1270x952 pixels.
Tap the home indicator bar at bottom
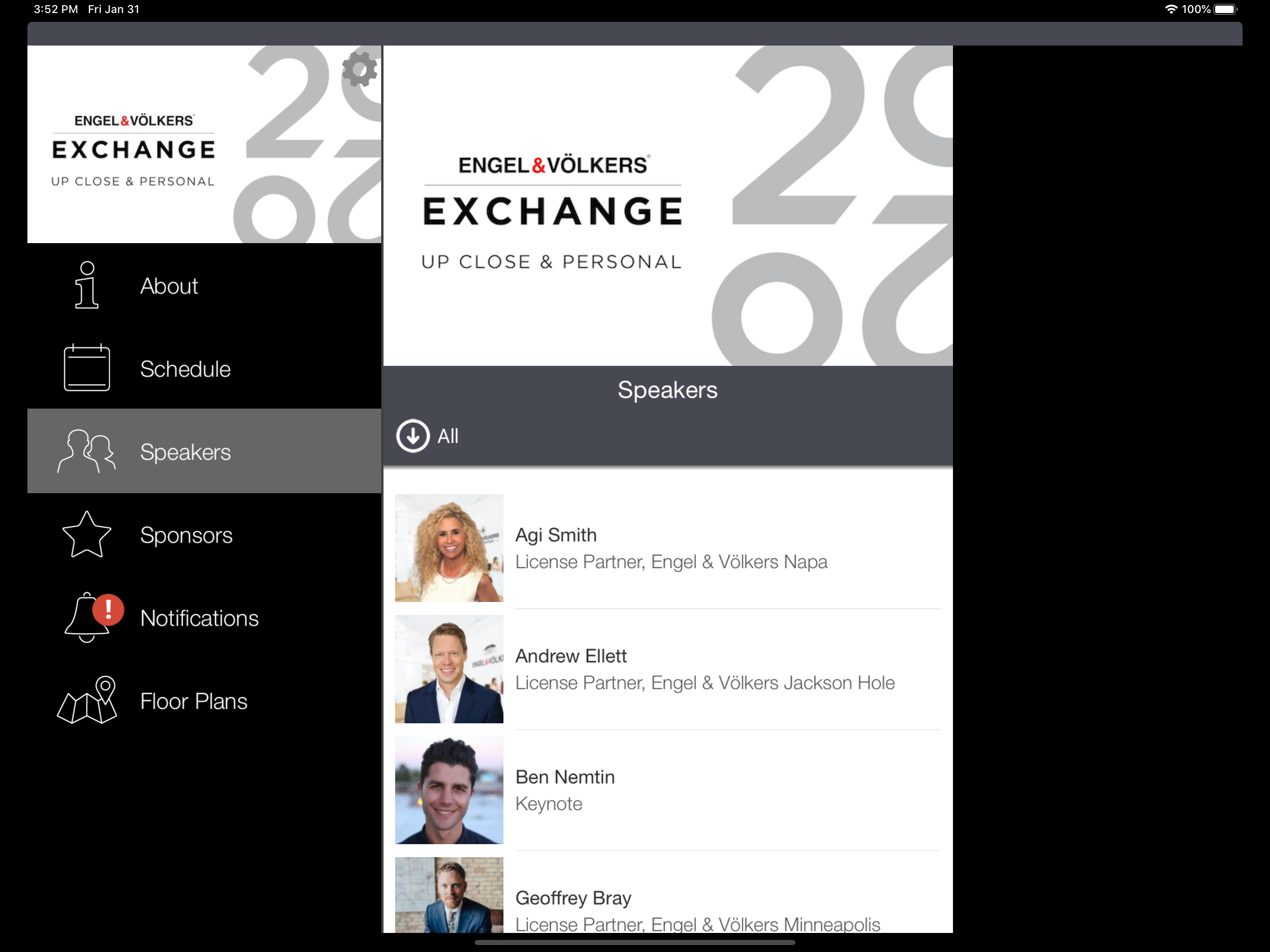(635, 942)
